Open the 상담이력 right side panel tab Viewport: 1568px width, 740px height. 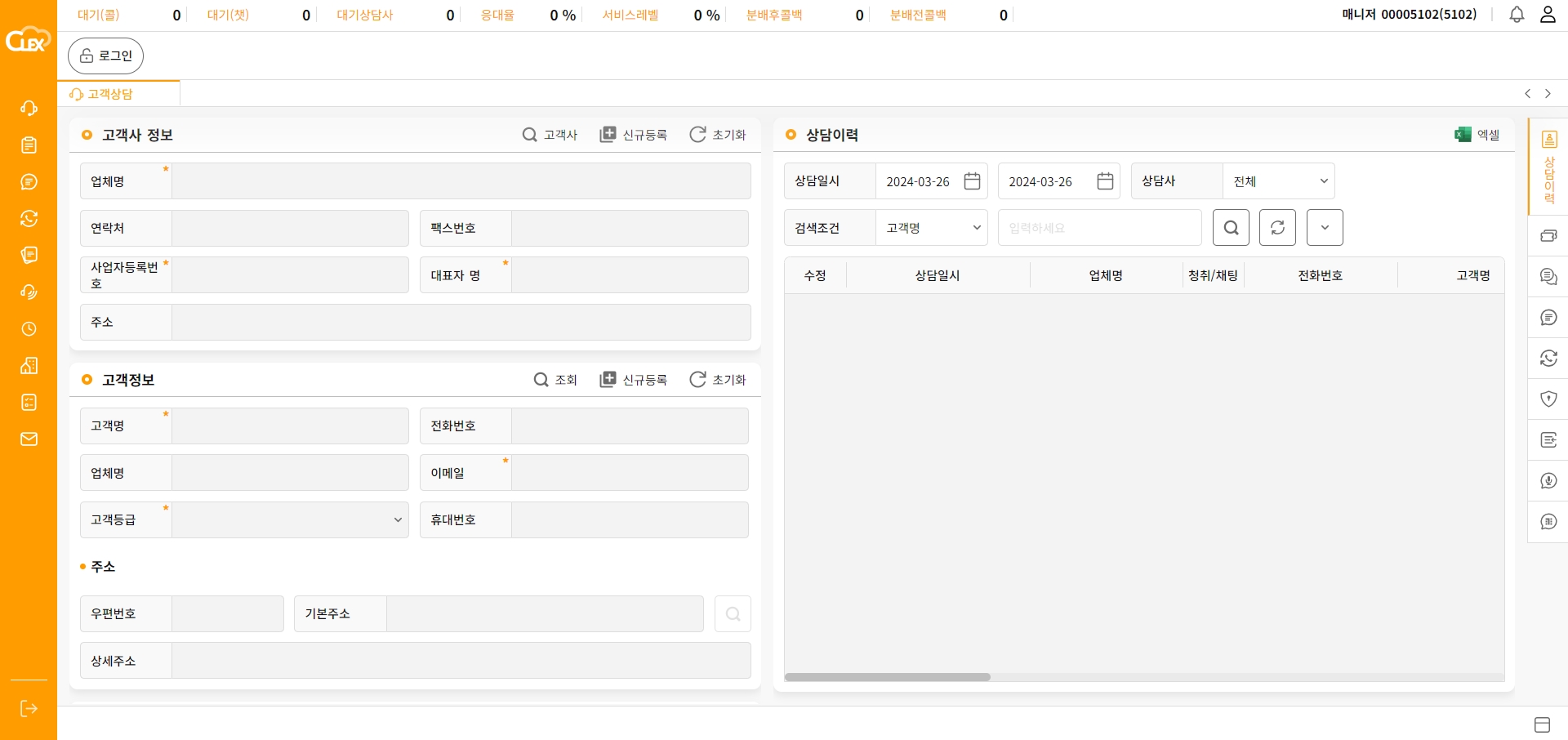(1548, 167)
